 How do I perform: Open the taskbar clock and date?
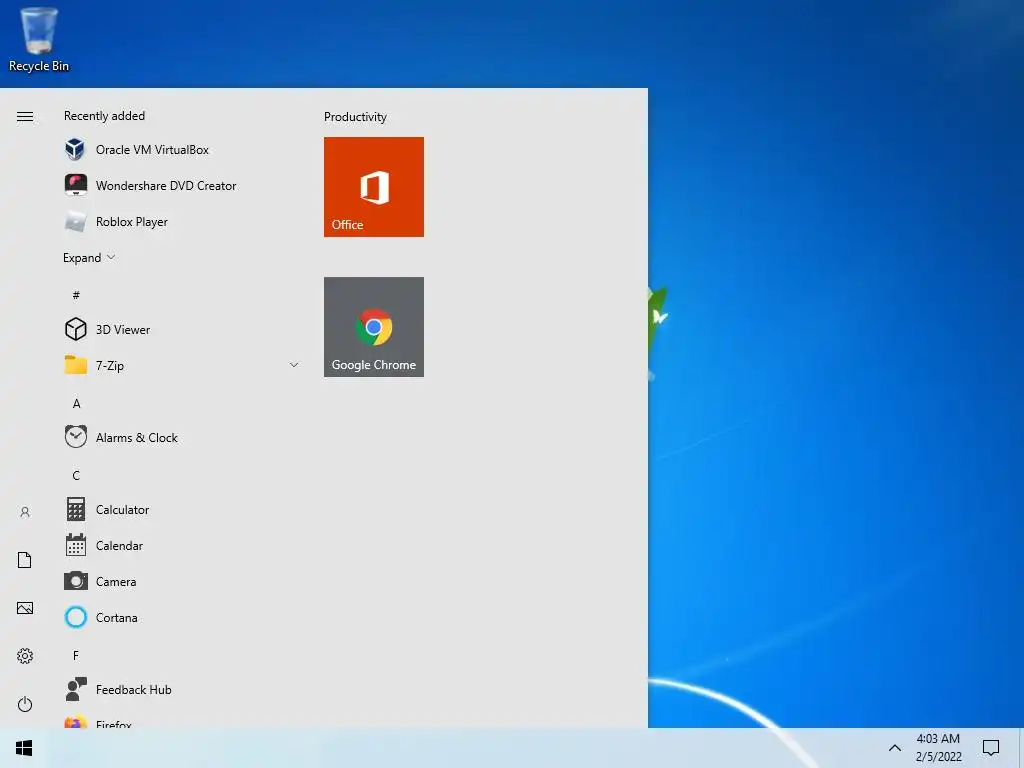pos(938,748)
